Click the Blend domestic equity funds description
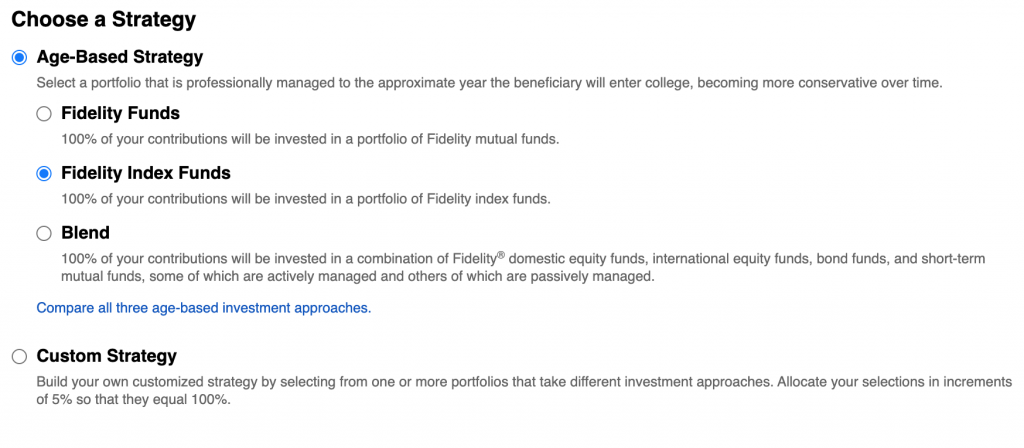The height and width of the screenshot is (448, 1024). [x=523, y=259]
